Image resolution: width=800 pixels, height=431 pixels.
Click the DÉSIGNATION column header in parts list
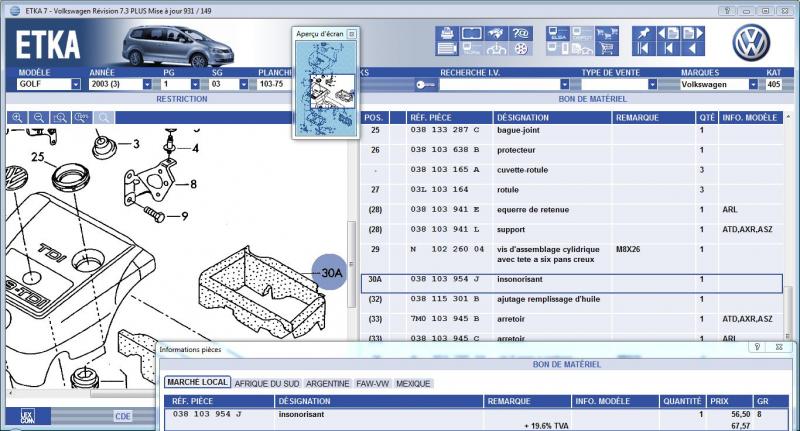(x=552, y=118)
